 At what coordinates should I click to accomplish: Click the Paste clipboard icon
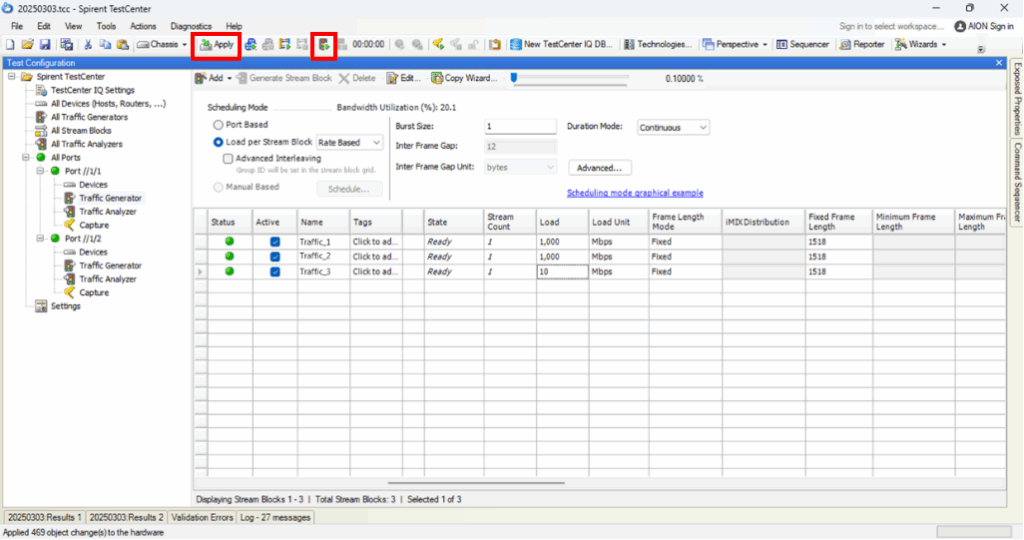click(122, 44)
